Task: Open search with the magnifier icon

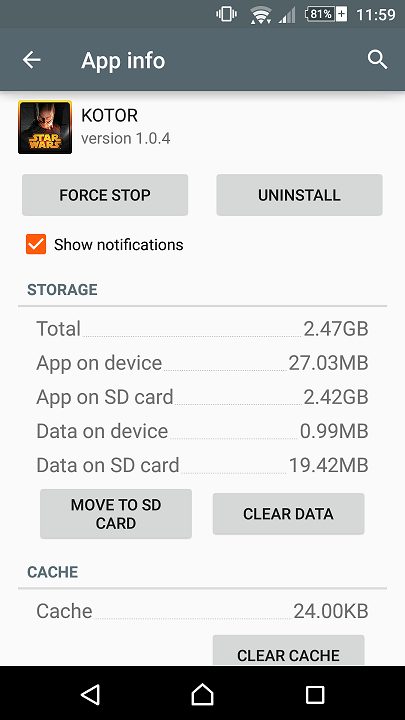Action: 377,60
